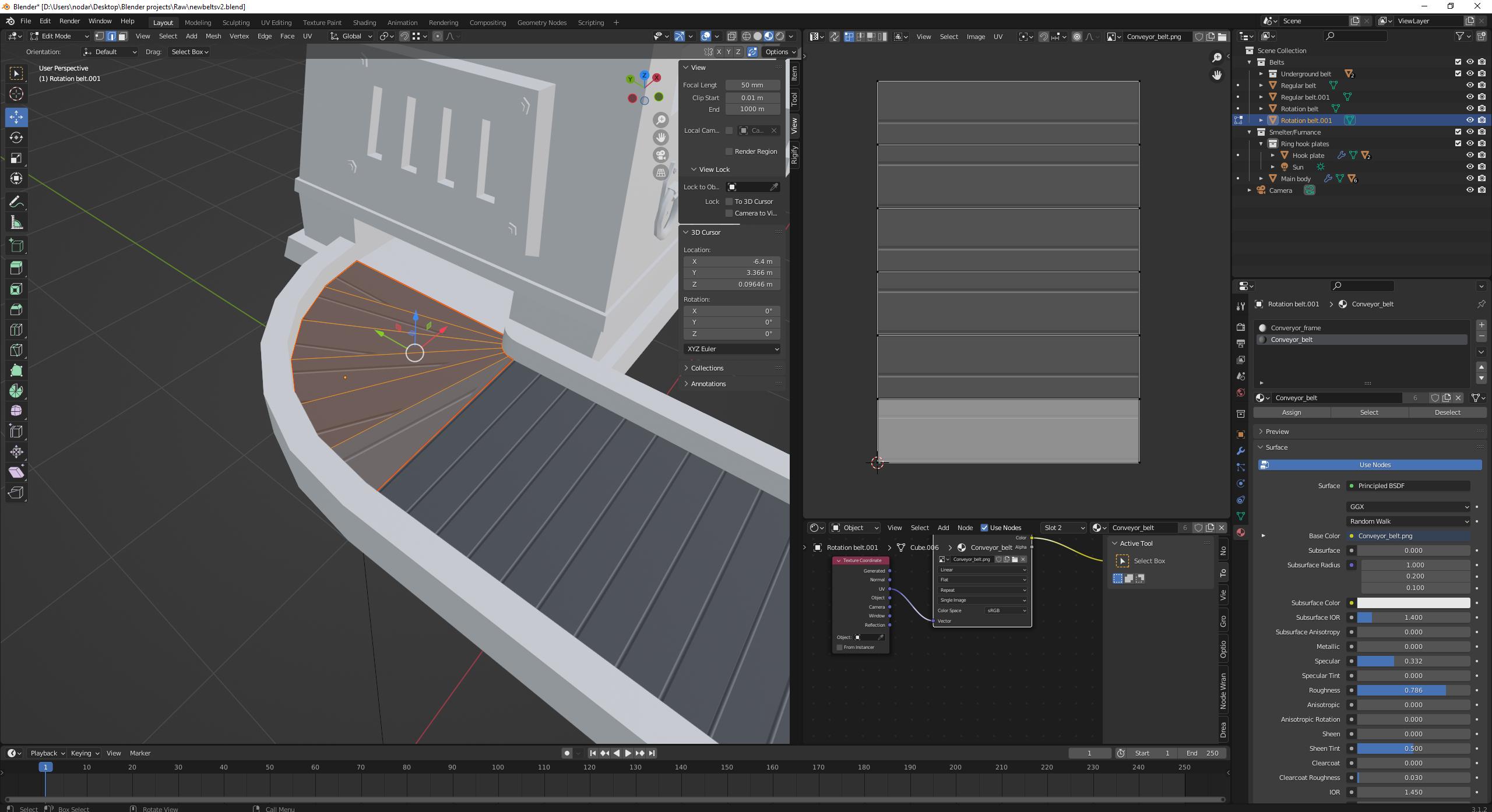Open the Rendering menu
This screenshot has width=1492, height=812.
coord(443,23)
